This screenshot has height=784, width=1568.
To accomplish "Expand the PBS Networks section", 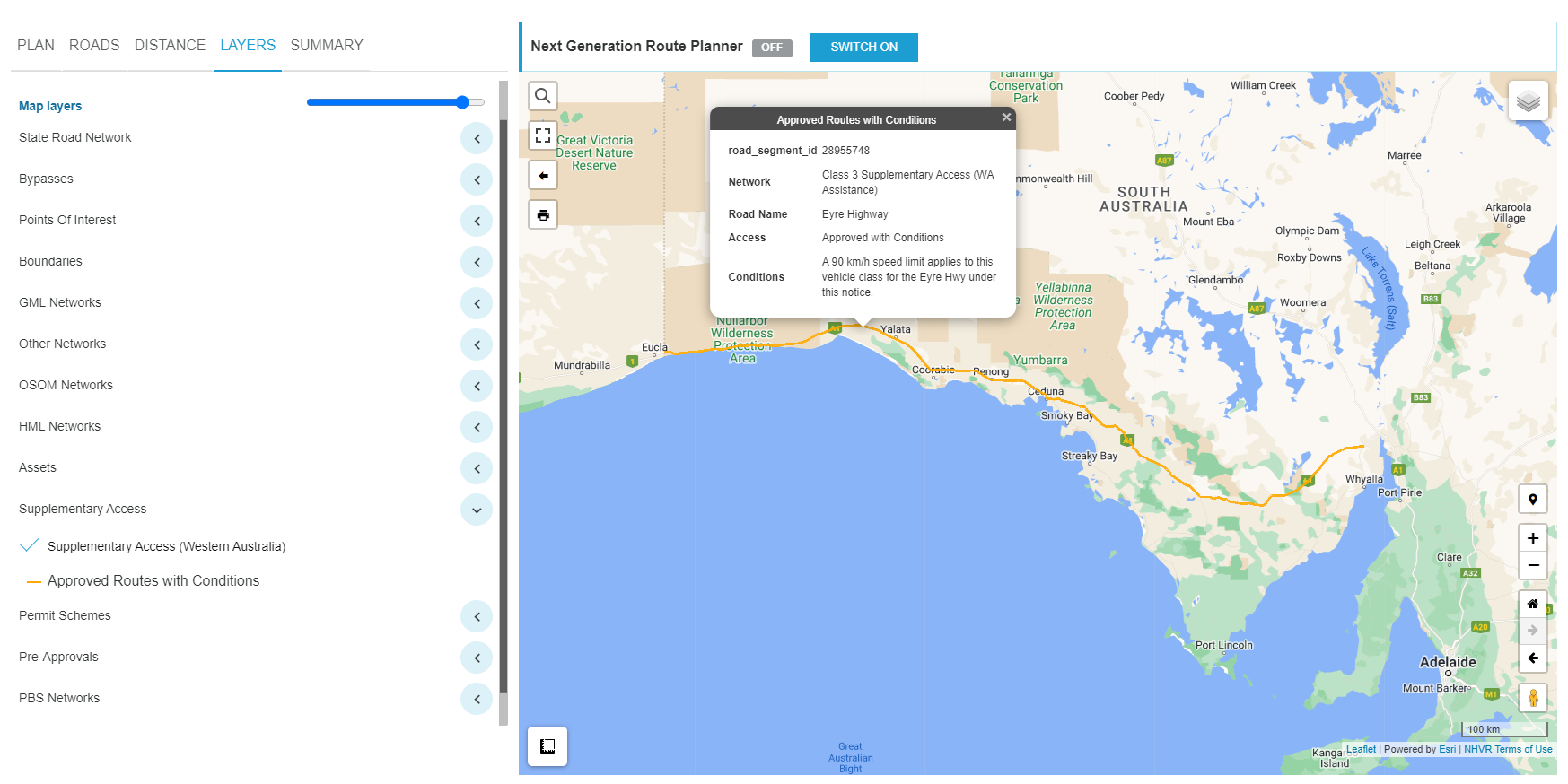I will click(x=477, y=699).
